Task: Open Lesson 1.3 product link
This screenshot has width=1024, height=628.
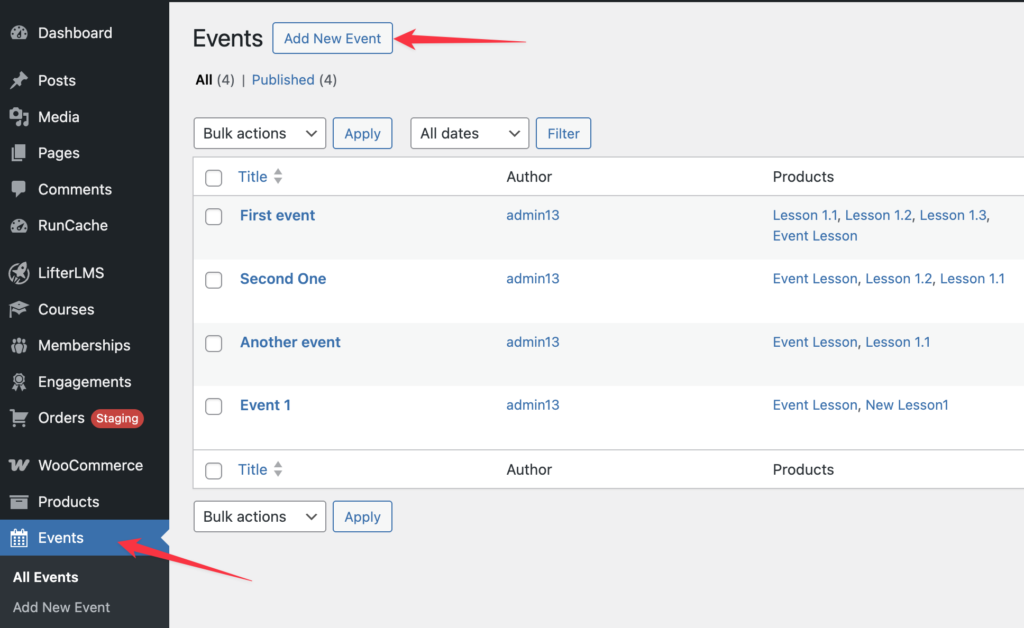Action: [x=953, y=215]
